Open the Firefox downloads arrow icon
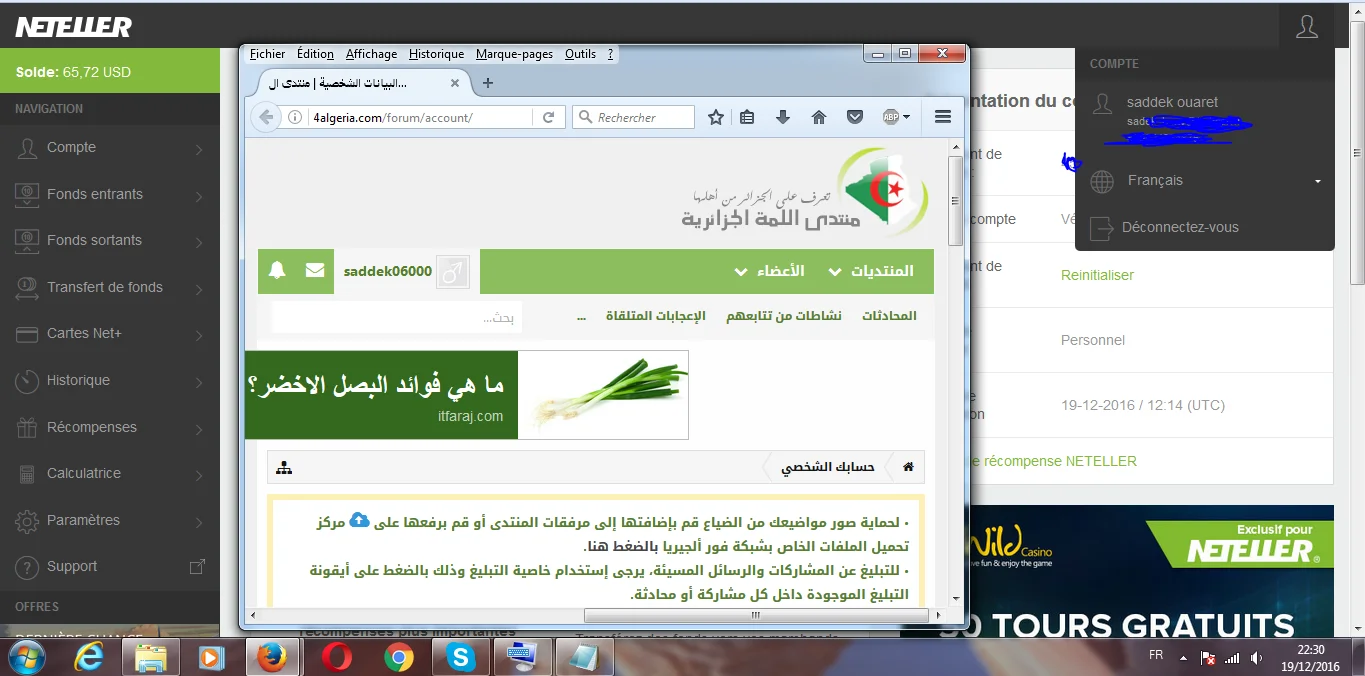This screenshot has height=676, width=1365. (783, 117)
